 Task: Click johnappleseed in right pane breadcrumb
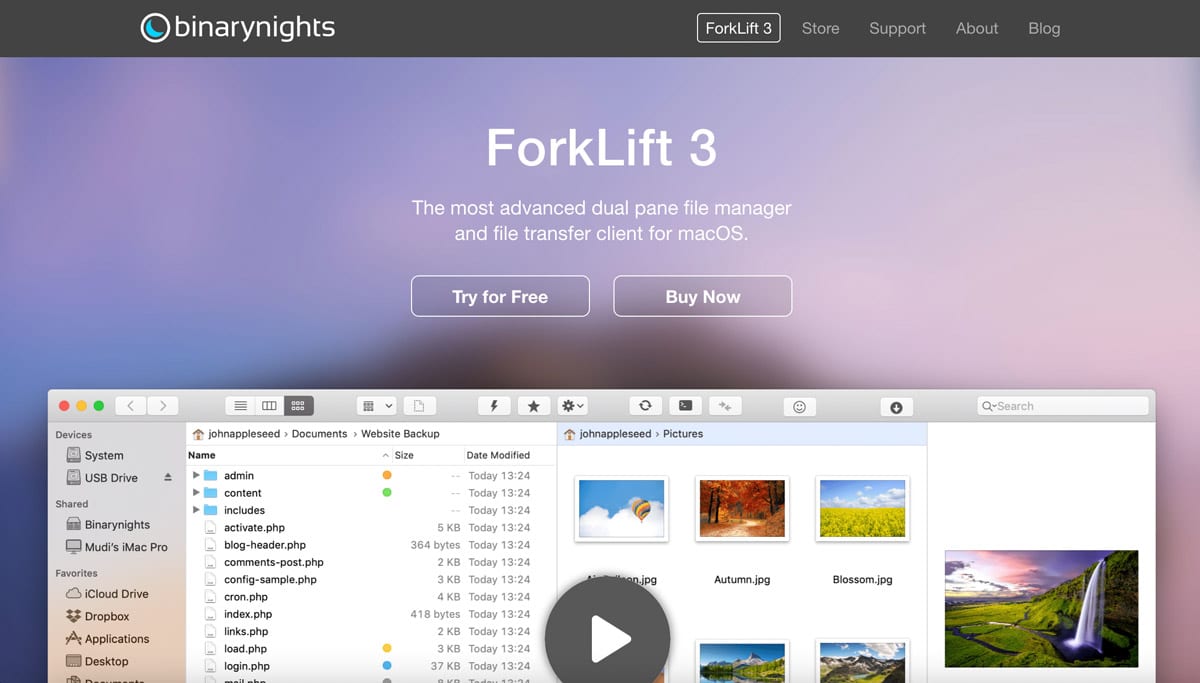pos(617,434)
